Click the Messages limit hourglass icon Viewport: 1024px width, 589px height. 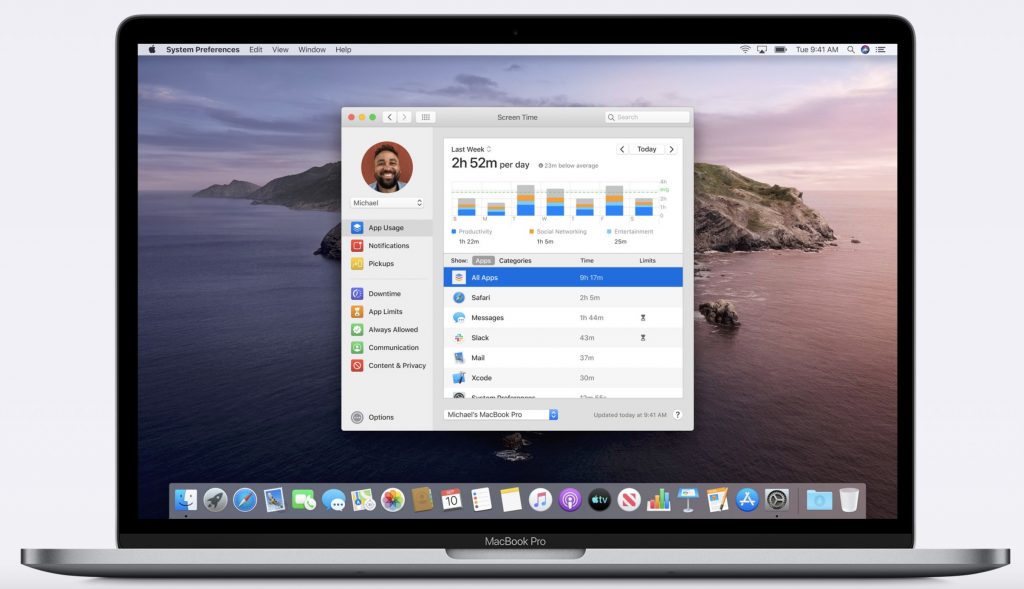click(x=643, y=318)
